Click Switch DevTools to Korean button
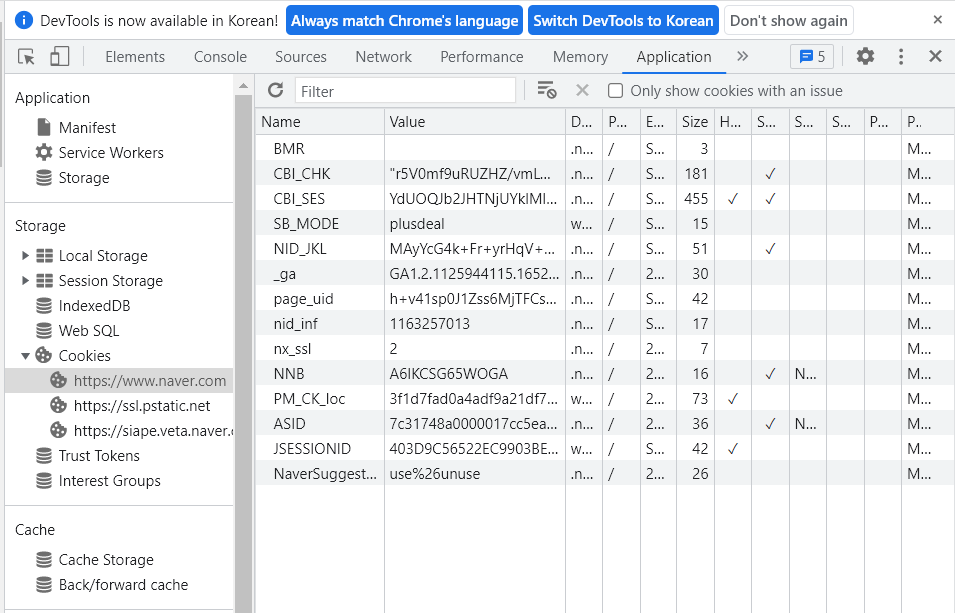The image size is (955, 613). click(623, 20)
